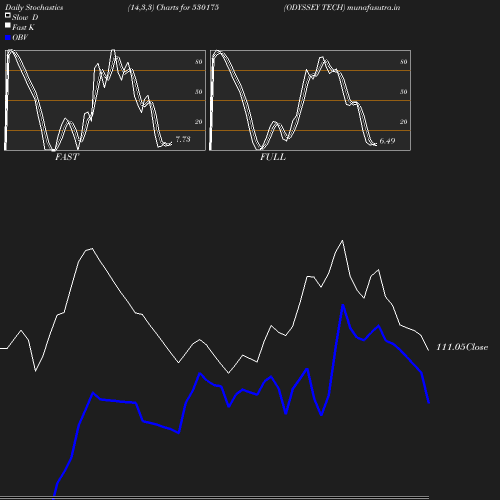Image resolution: width=500 pixels, height=500 pixels.
Task: Select the '(ODYSSEY TECH) munafasutra.in' text
Action: point(342,7)
